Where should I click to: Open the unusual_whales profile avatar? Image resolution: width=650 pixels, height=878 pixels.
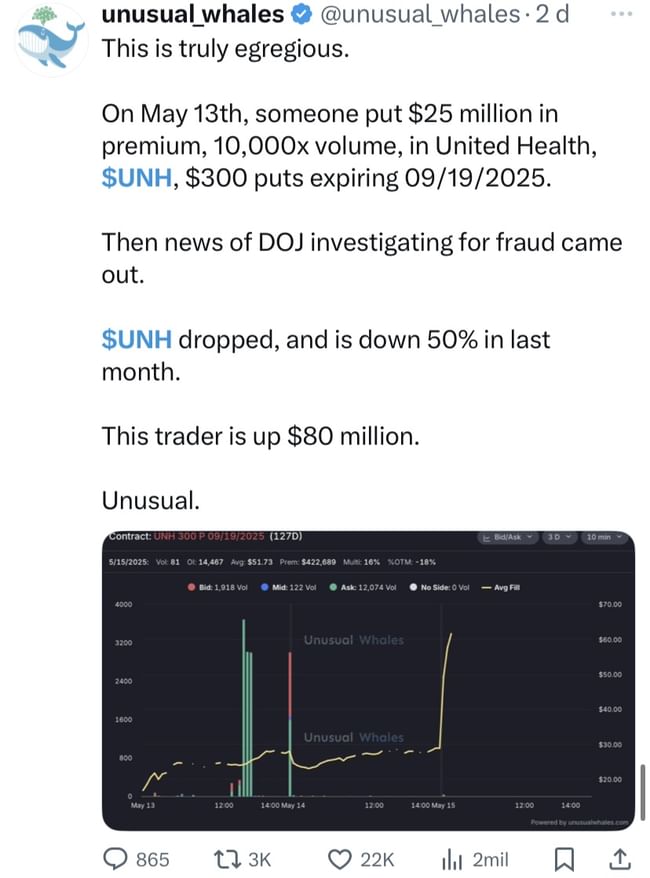53,38
